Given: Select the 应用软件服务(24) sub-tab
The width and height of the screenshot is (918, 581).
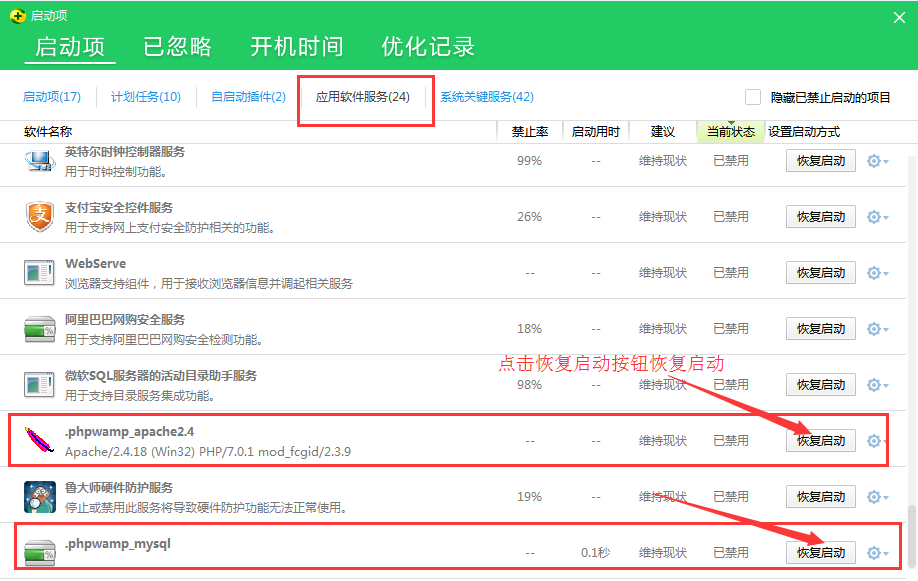Looking at the screenshot, I should [x=363, y=97].
